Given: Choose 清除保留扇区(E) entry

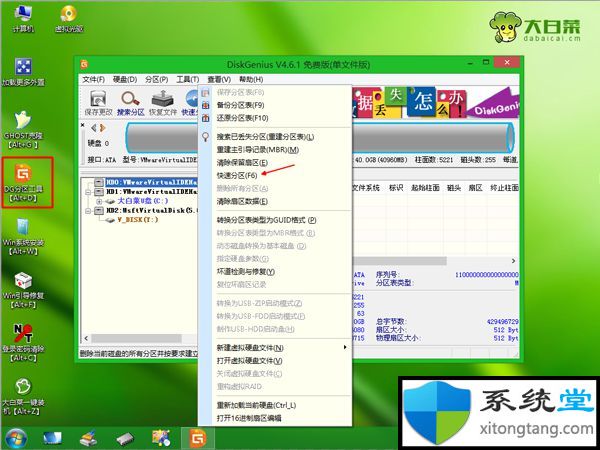Looking at the screenshot, I should tap(275, 163).
